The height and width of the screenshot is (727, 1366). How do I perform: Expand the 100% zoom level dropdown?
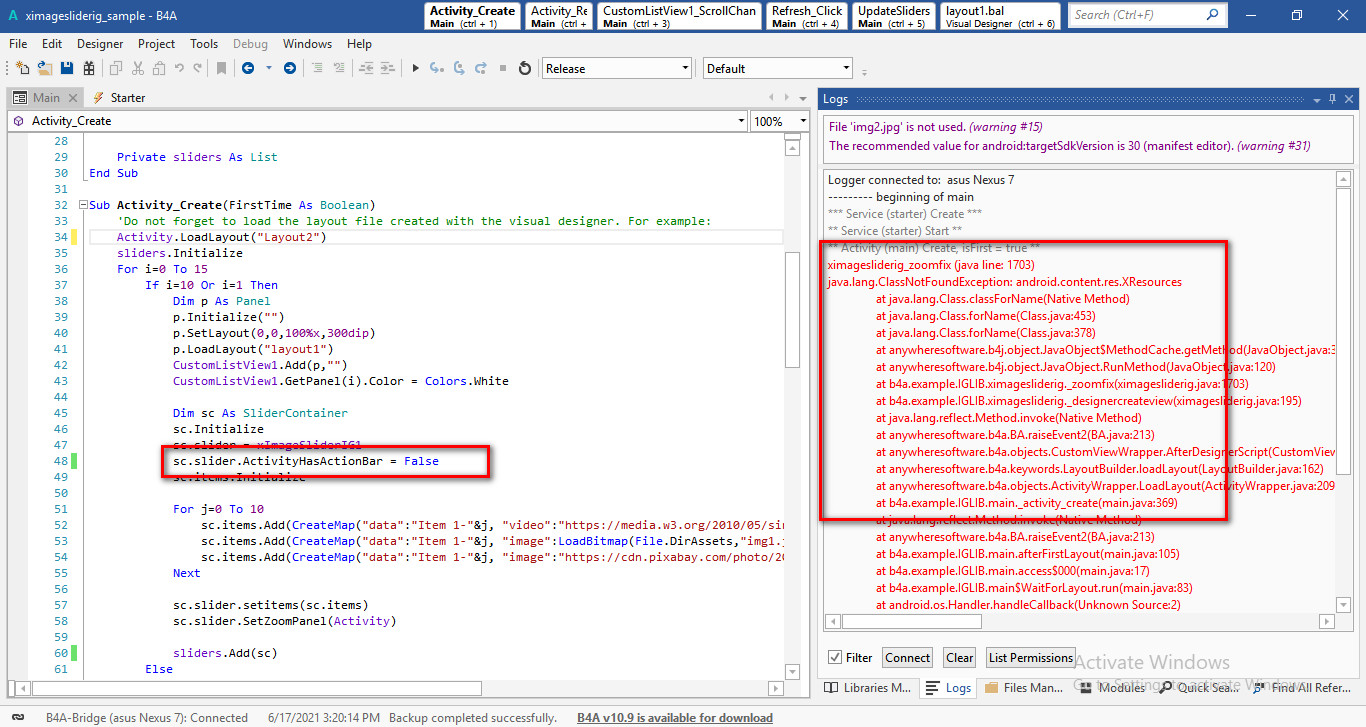(802, 121)
